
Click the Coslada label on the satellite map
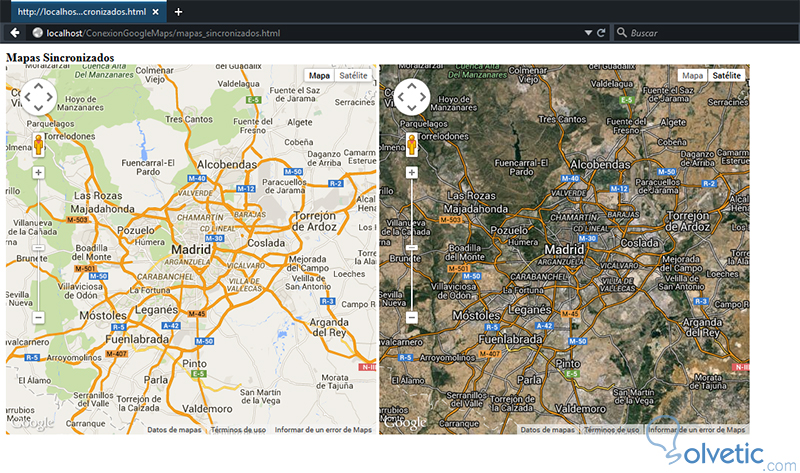(639, 243)
